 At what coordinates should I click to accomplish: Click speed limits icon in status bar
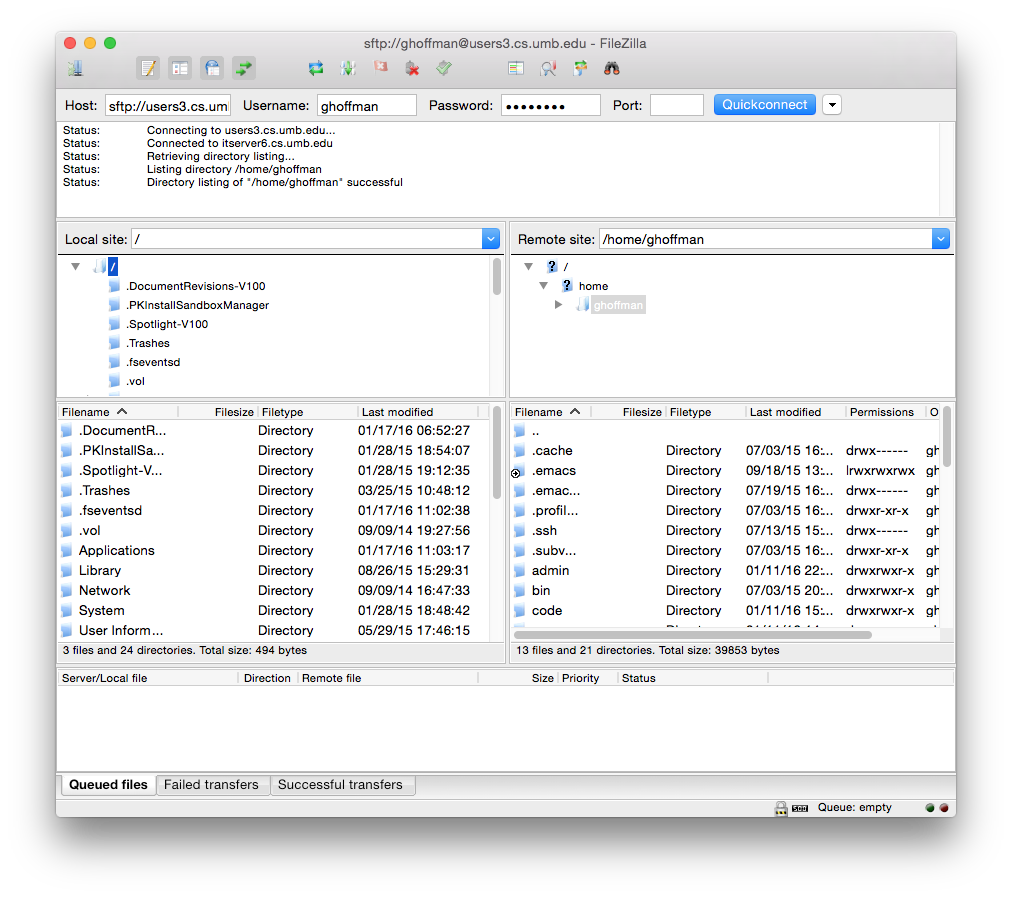click(x=800, y=808)
